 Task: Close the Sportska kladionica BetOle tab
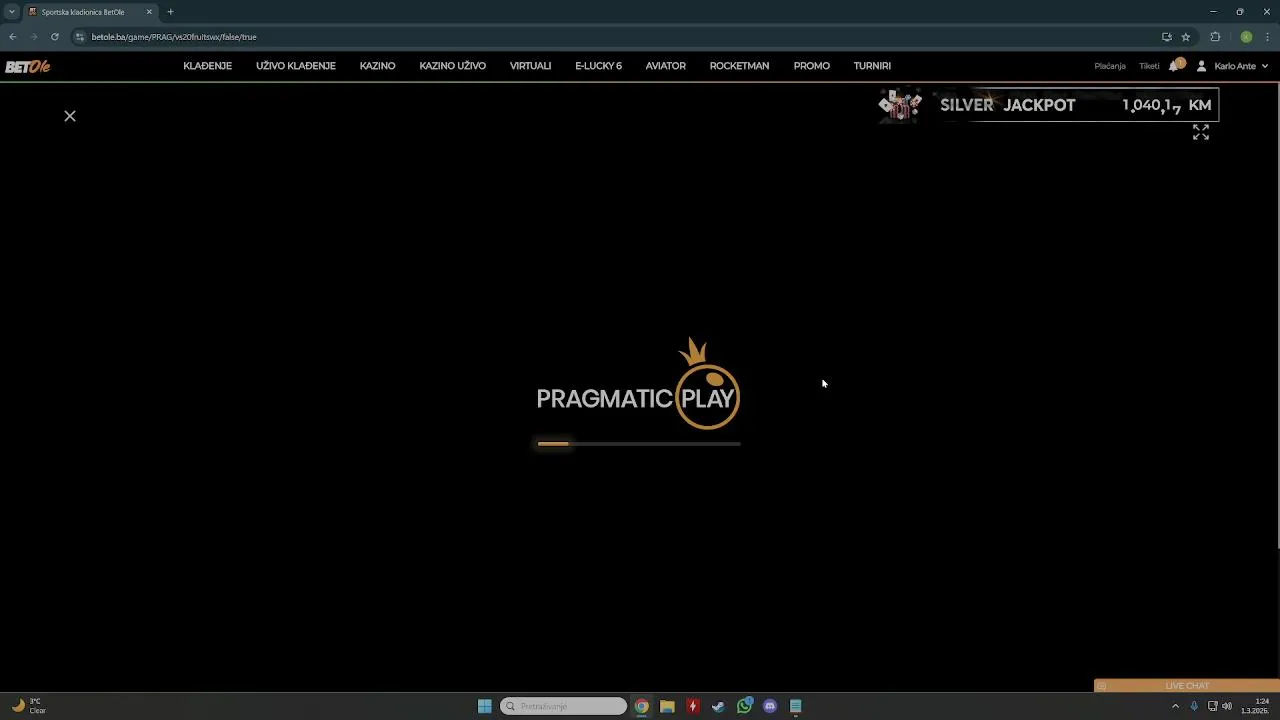149,12
